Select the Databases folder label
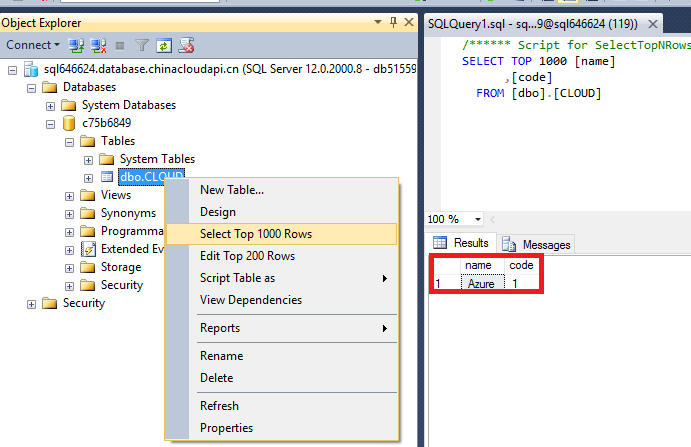This screenshot has height=447, width=691. coord(89,87)
